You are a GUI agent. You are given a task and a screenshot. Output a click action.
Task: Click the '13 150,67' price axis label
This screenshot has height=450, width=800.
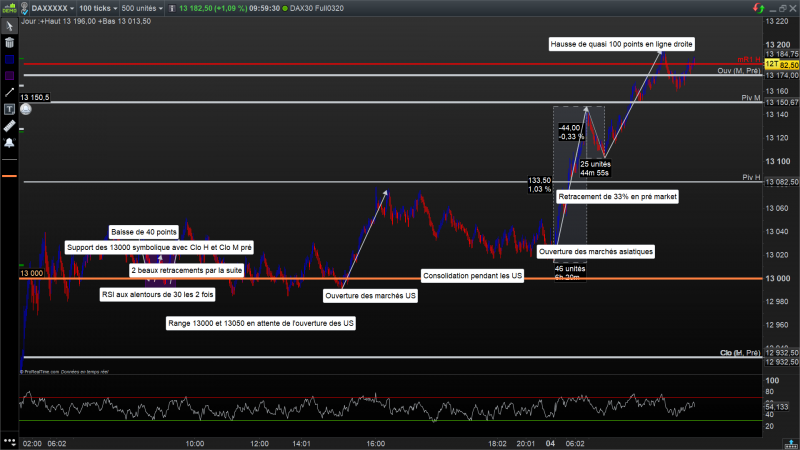pos(782,103)
